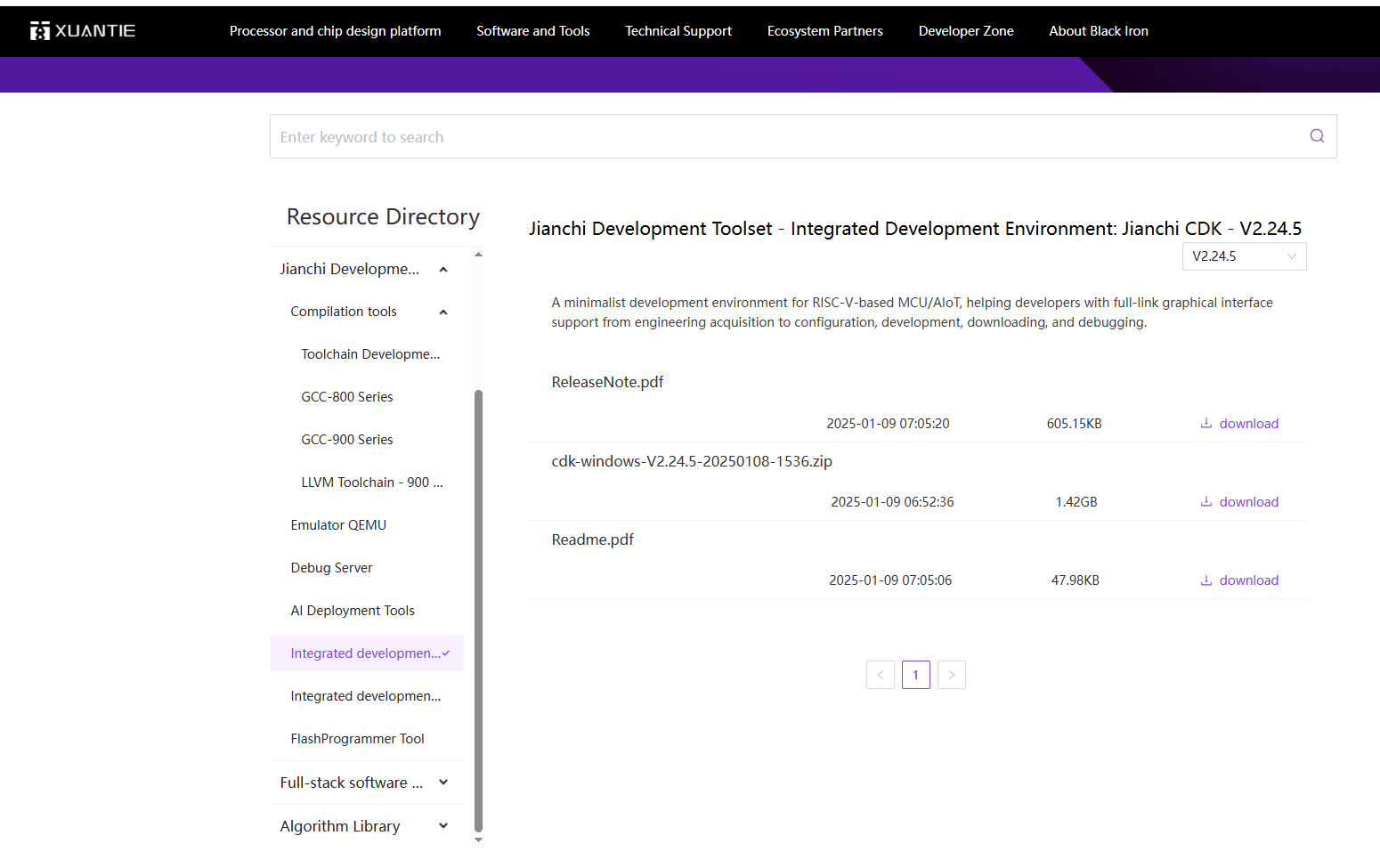This screenshot has height=868, width=1380.
Task: Click the XUANTIE logo
Action: [83, 31]
